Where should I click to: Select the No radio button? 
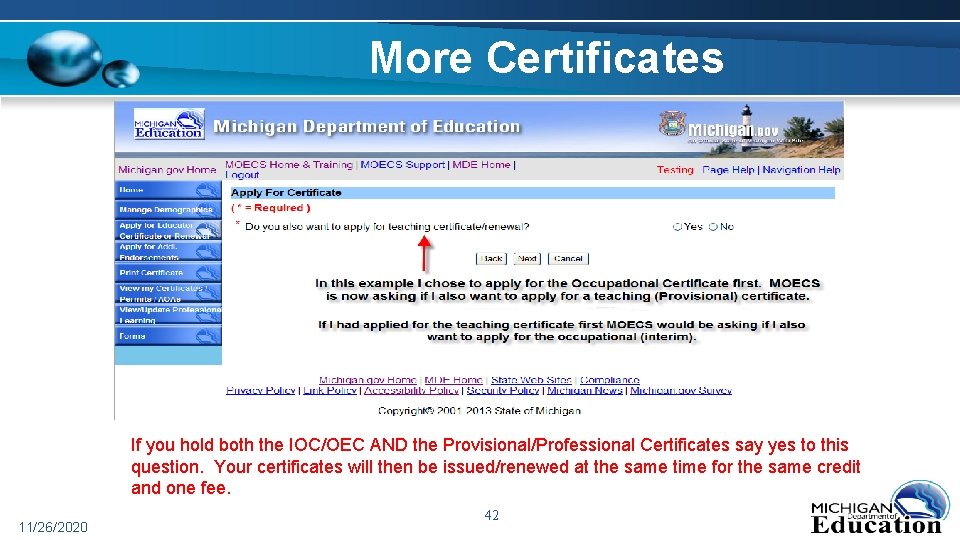point(713,227)
